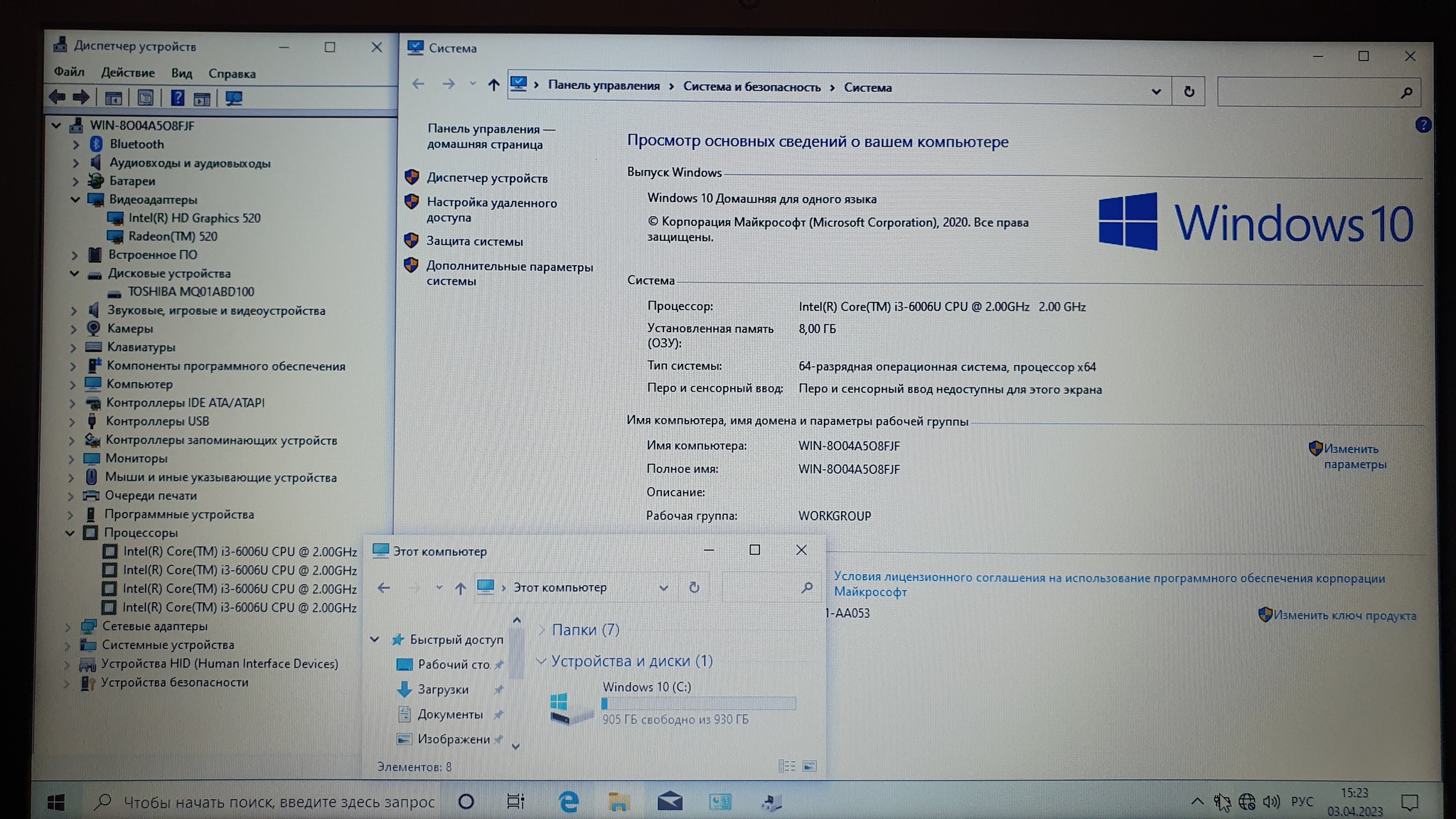This screenshot has width=1456, height=819.
Task: Collapse the Устройства и диски group
Action: coord(541,661)
